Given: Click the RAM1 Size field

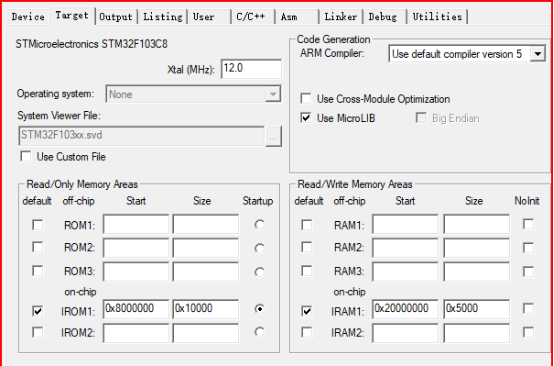Looking at the screenshot, I should pyautogui.click(x=477, y=224).
